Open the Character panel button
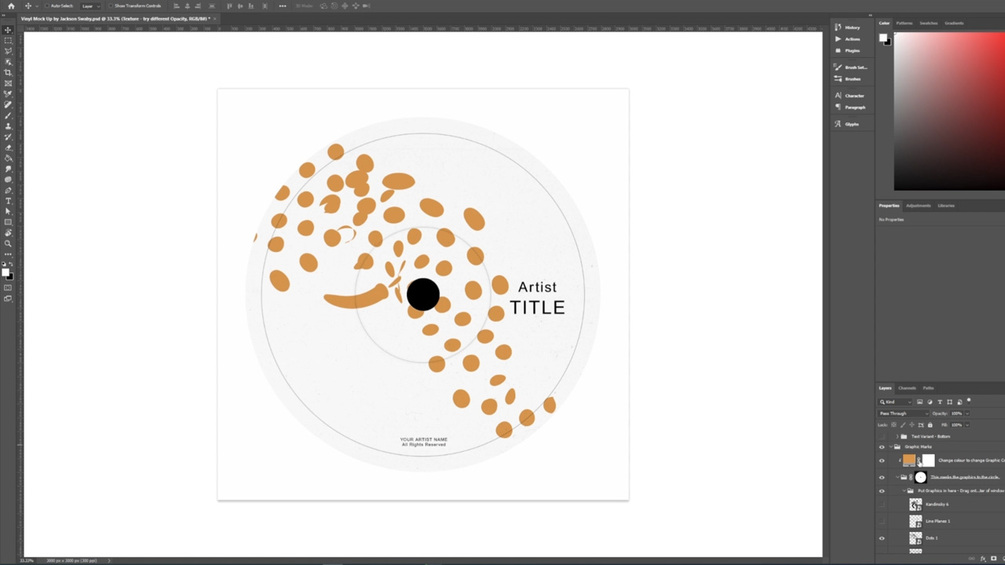Screen dimensions: 1005x565 pyautogui.click(x=850, y=95)
